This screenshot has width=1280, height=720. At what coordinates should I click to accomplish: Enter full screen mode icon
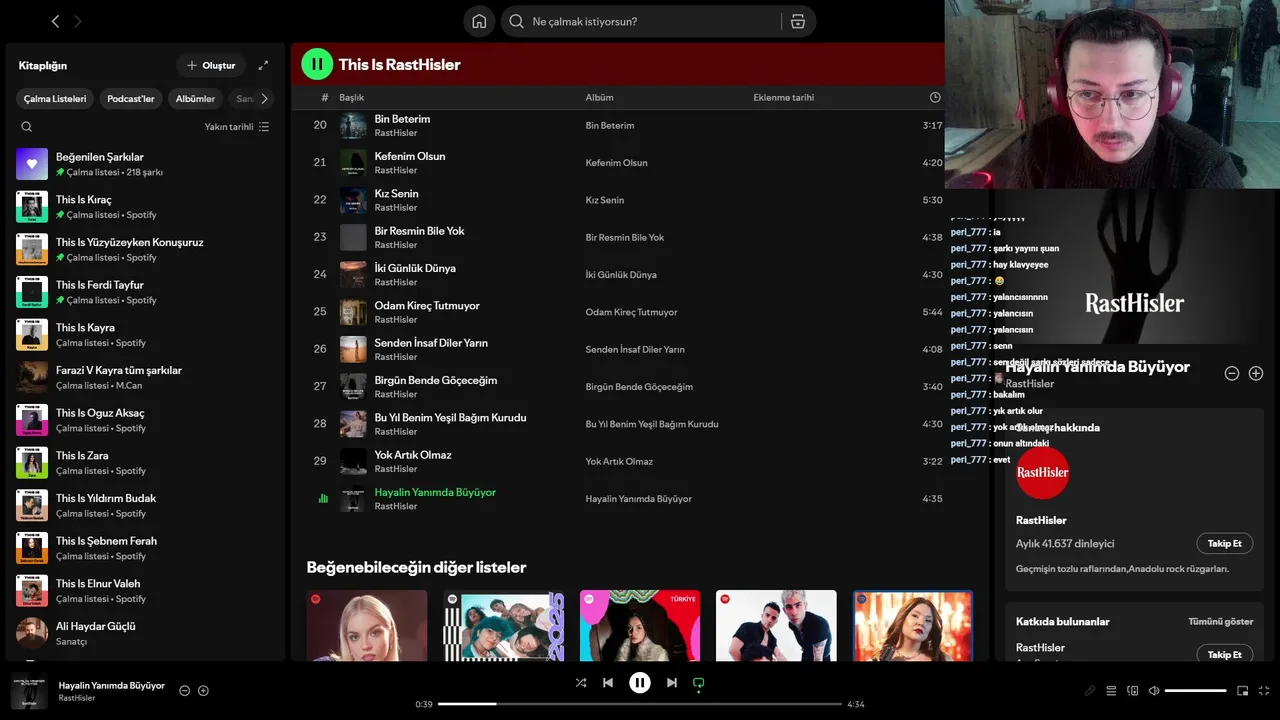(1265, 691)
